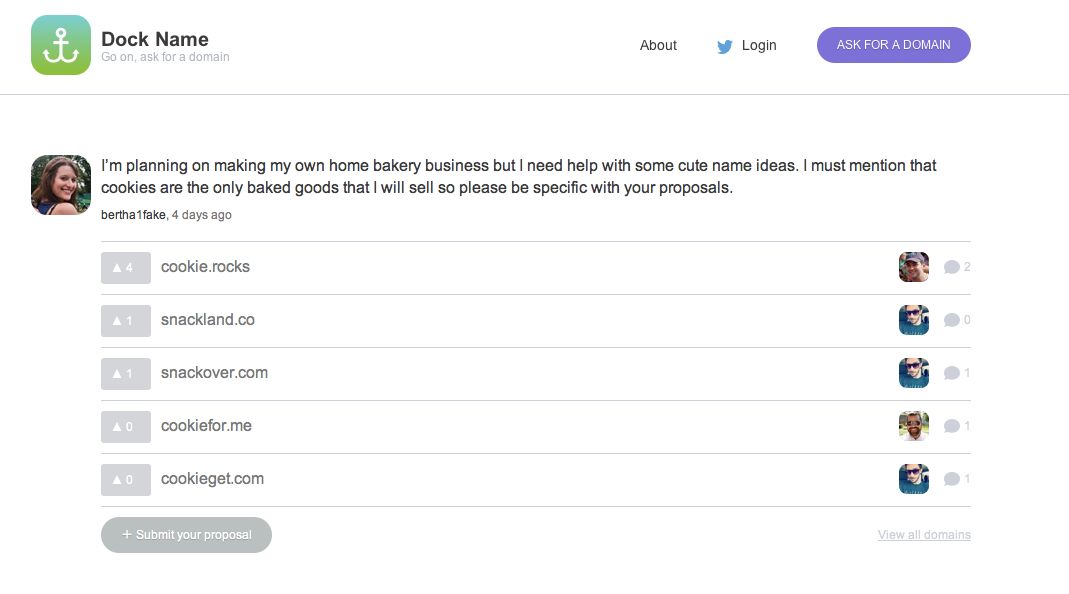This screenshot has height=594, width=1069.
Task: Click the Dock Name anchor logo
Action: (x=61, y=45)
